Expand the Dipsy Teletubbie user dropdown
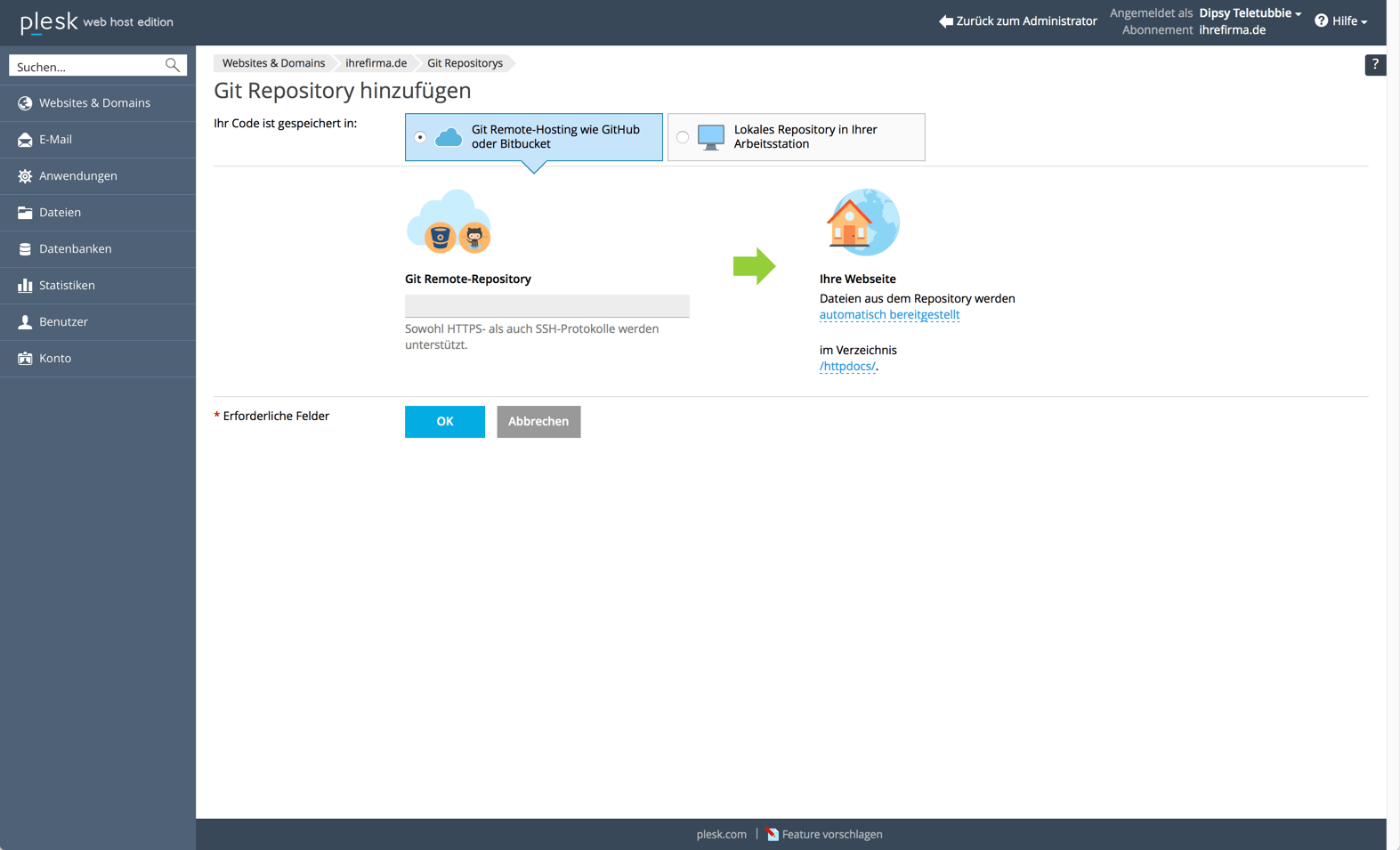1400x850 pixels. [1250, 13]
